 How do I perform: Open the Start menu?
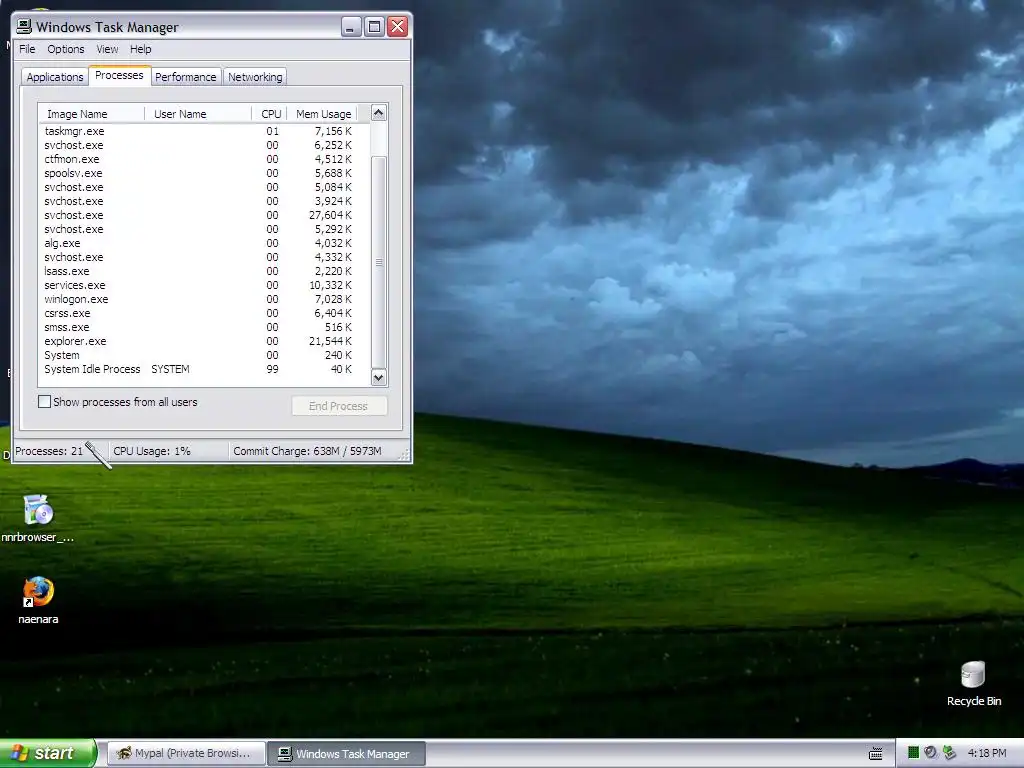click(48, 753)
